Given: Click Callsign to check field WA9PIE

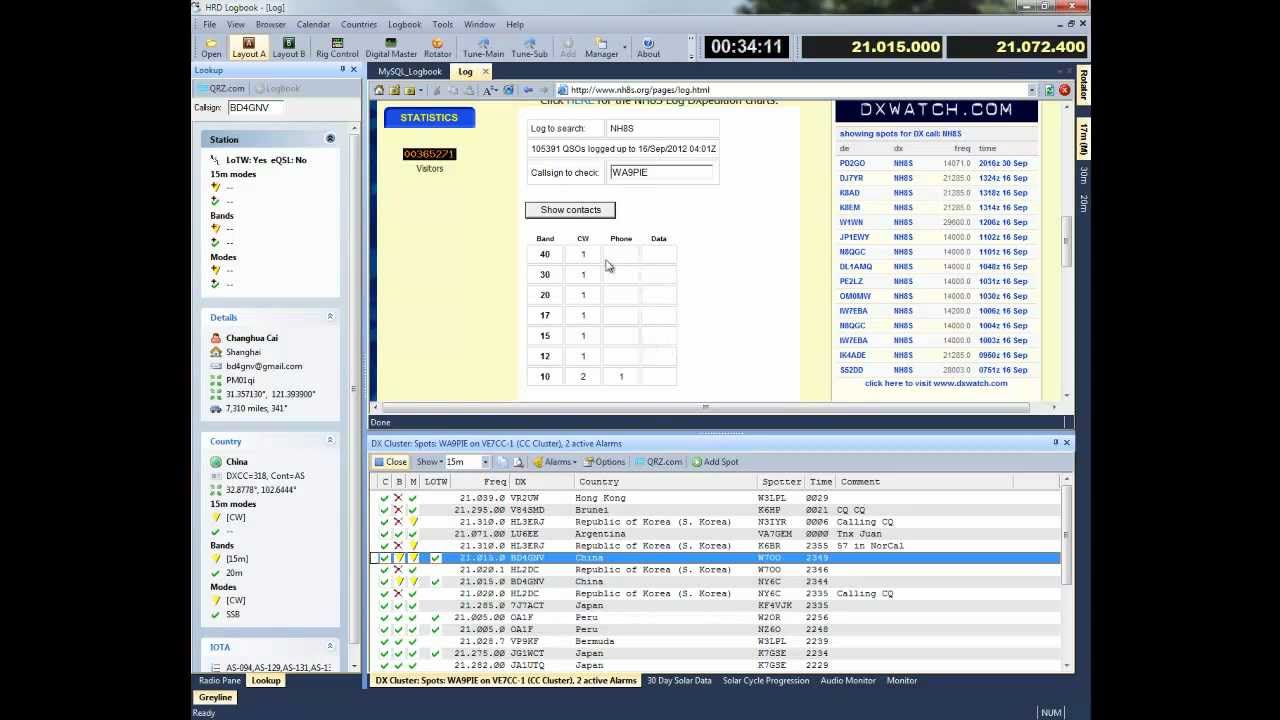Looking at the screenshot, I should tap(661, 172).
